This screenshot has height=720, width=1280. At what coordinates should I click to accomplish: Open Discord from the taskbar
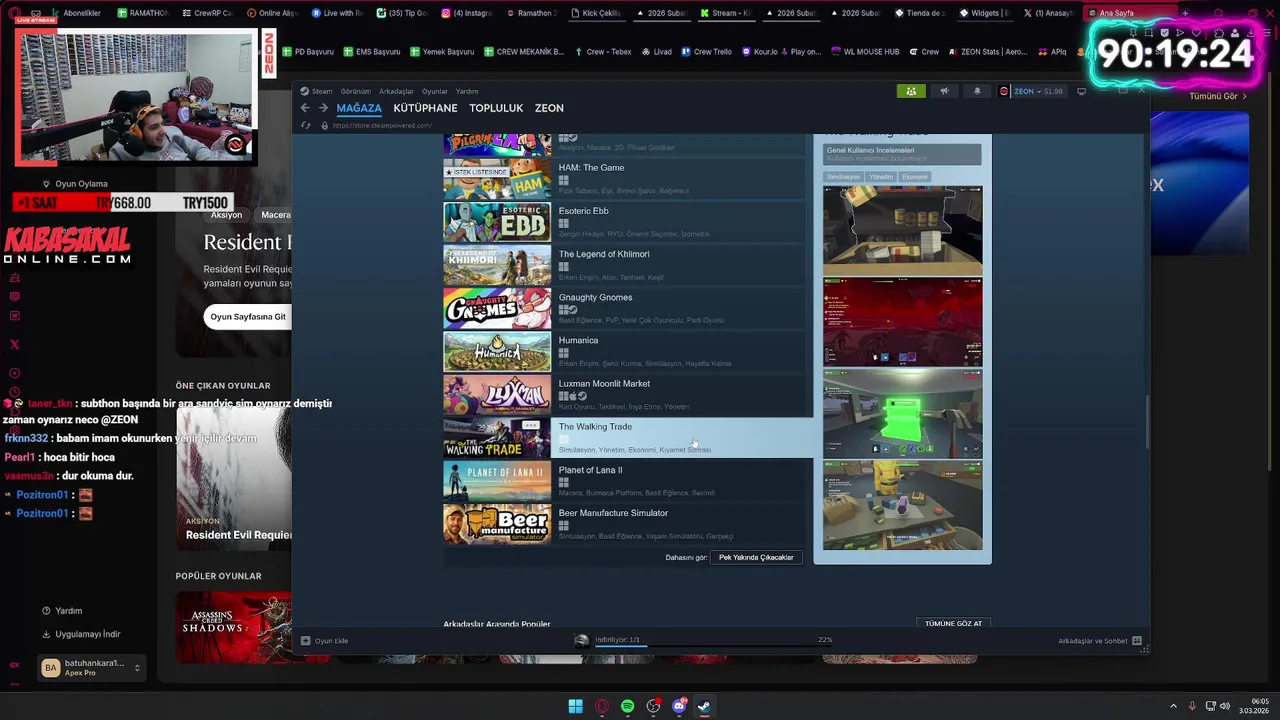pyautogui.click(x=679, y=706)
